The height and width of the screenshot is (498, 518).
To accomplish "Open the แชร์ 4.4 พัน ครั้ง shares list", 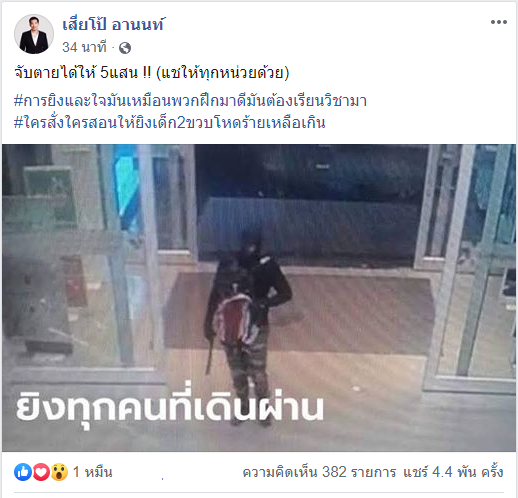I will [453, 472].
